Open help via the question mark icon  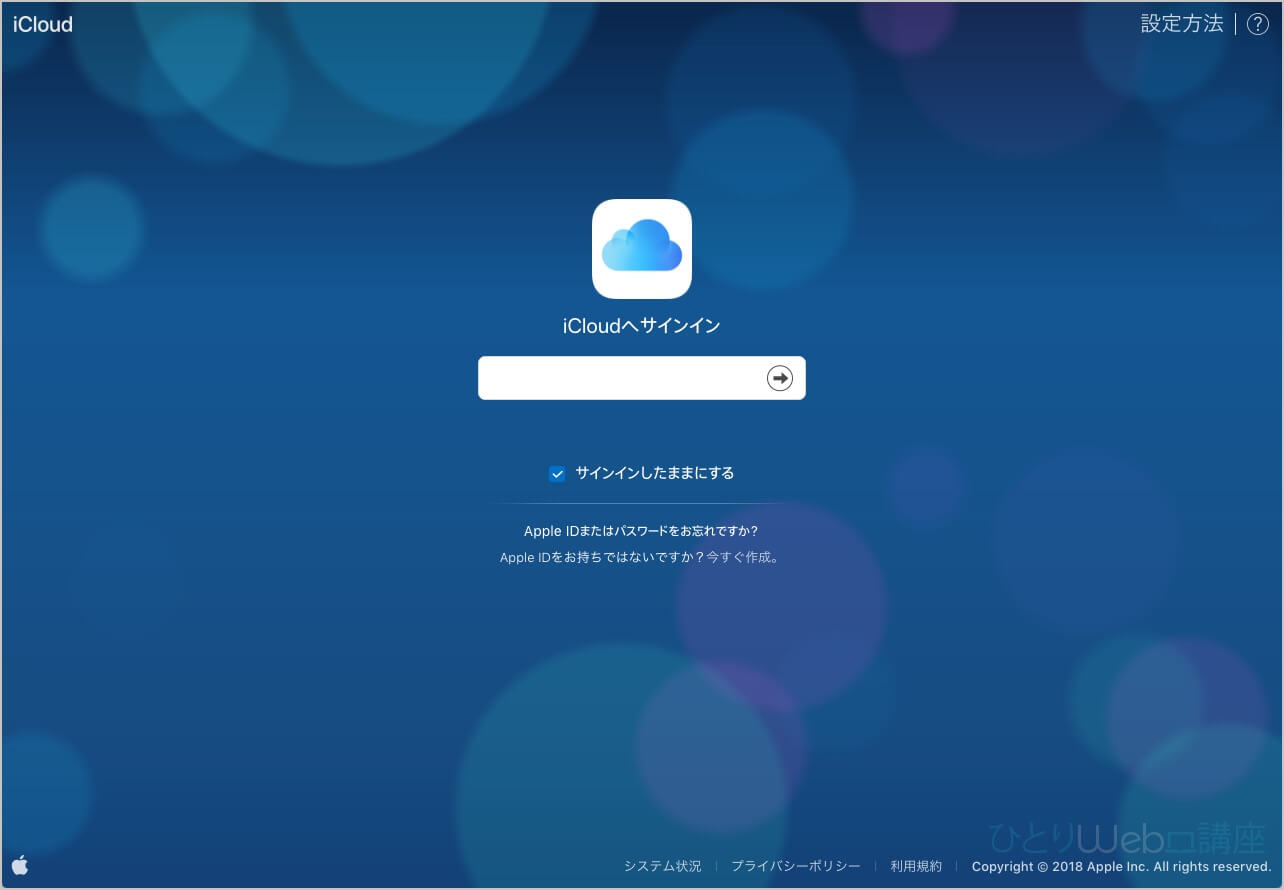coord(1257,25)
